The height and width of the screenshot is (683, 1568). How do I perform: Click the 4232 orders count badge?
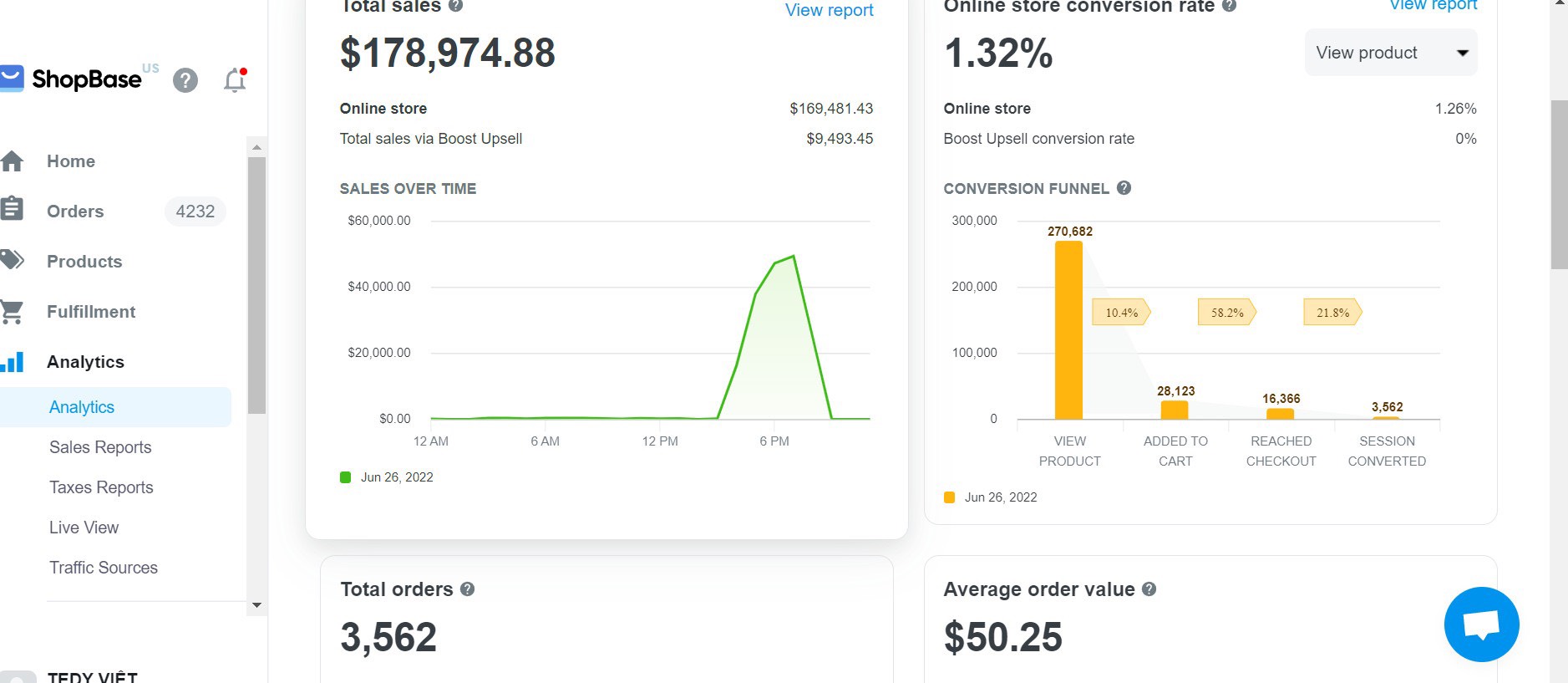click(x=195, y=212)
